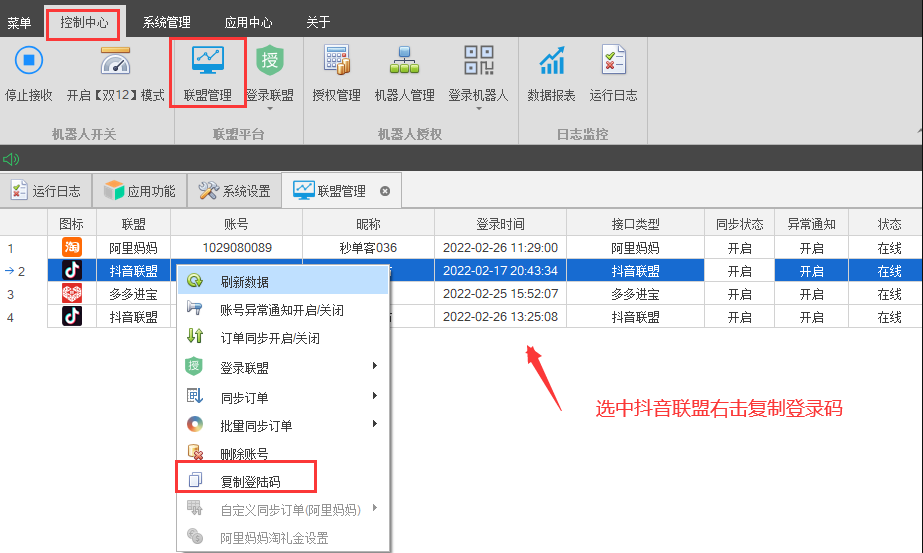This screenshot has width=923, height=553.
Task: Expand the 登录联盟 context submenu arrow
Action: (374, 366)
